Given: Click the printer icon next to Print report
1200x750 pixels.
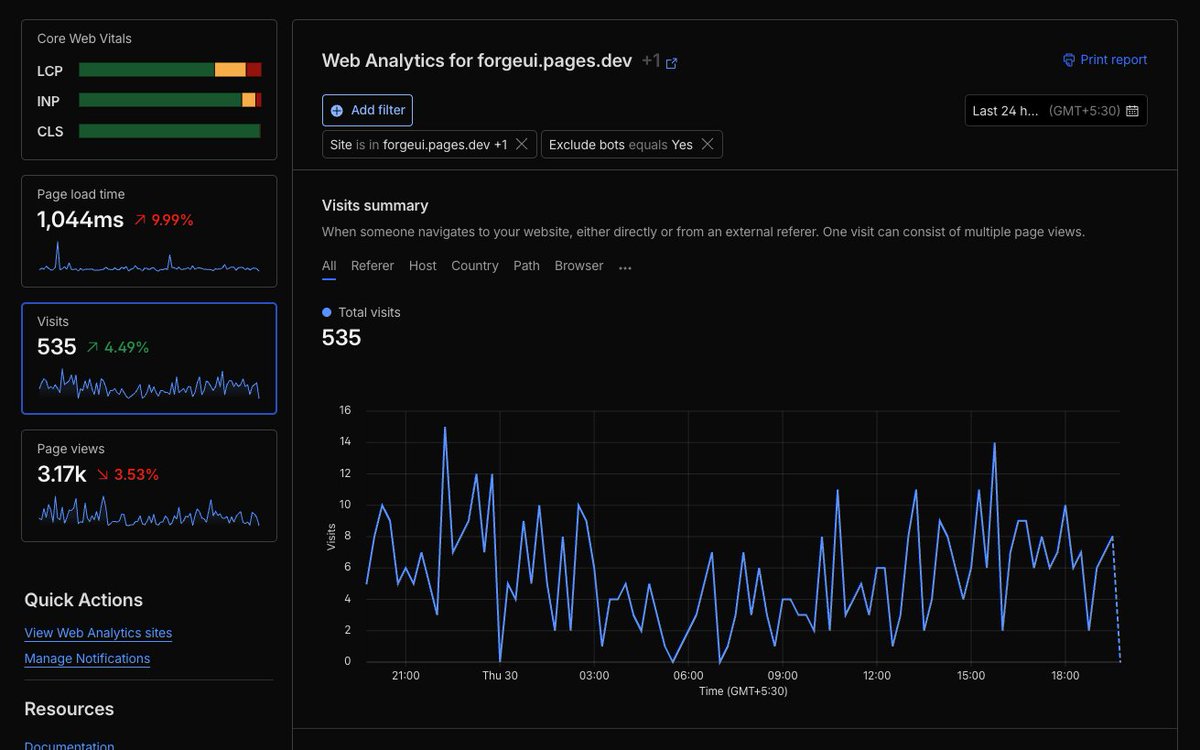Looking at the screenshot, I should pos(1069,60).
